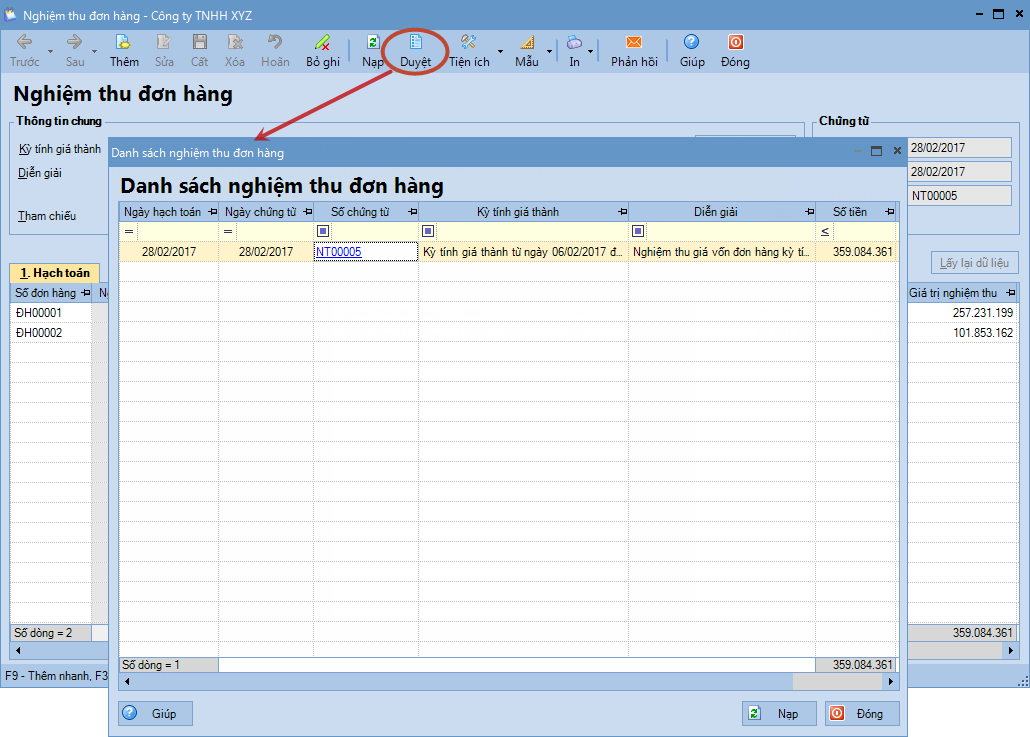The height and width of the screenshot is (737, 1030).
Task: Click the Tiện ích tools icon
Action: tap(468, 43)
